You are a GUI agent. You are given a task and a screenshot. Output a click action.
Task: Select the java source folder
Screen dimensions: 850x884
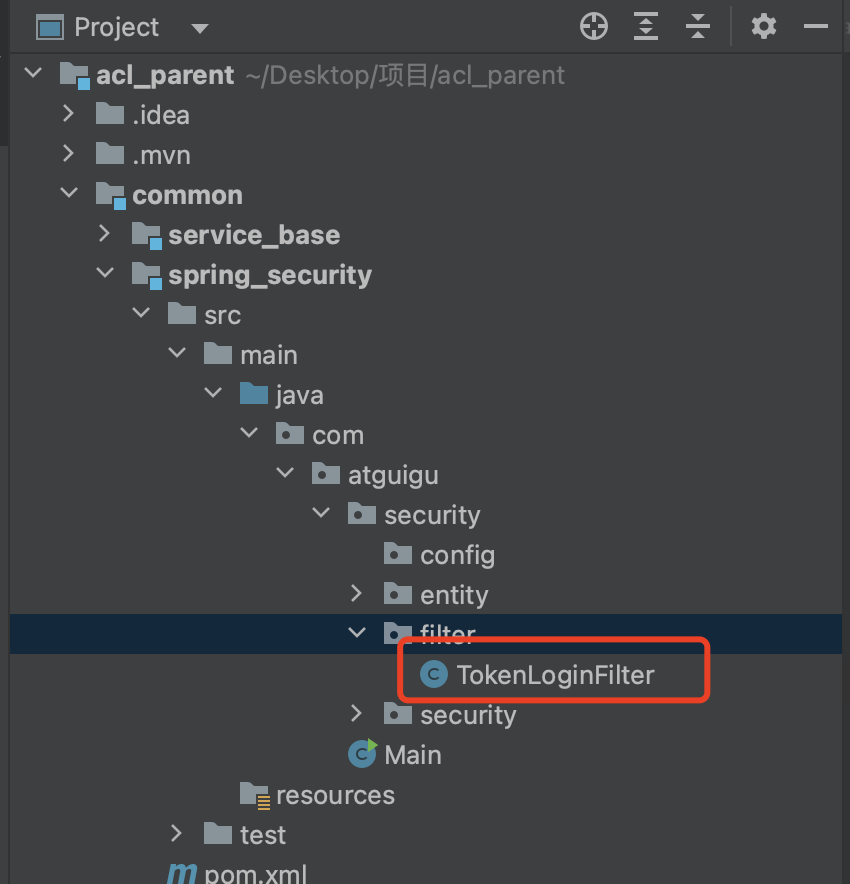[x=298, y=395]
